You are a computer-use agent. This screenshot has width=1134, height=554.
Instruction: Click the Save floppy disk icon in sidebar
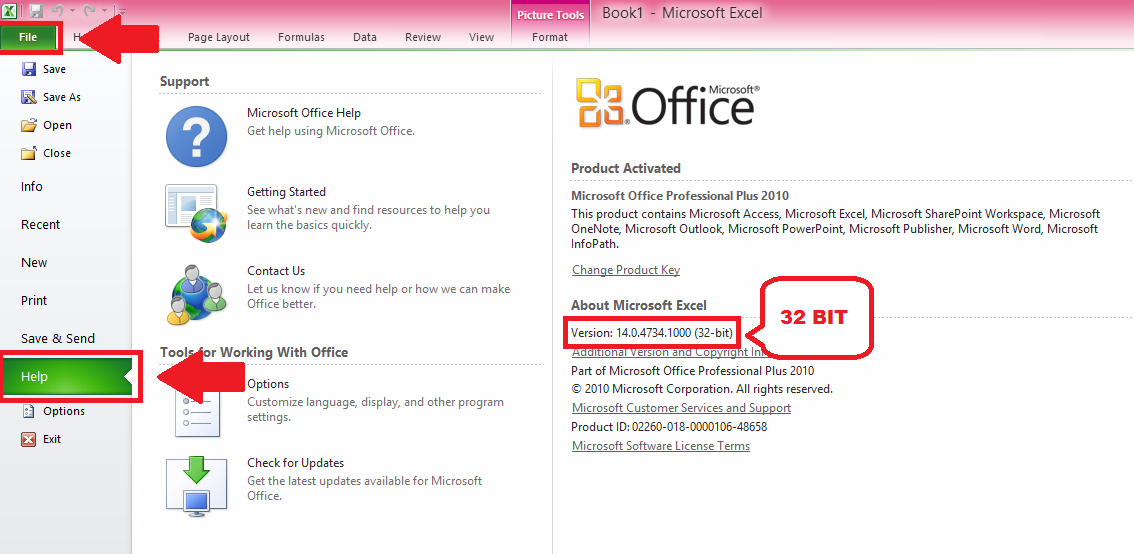[29, 69]
